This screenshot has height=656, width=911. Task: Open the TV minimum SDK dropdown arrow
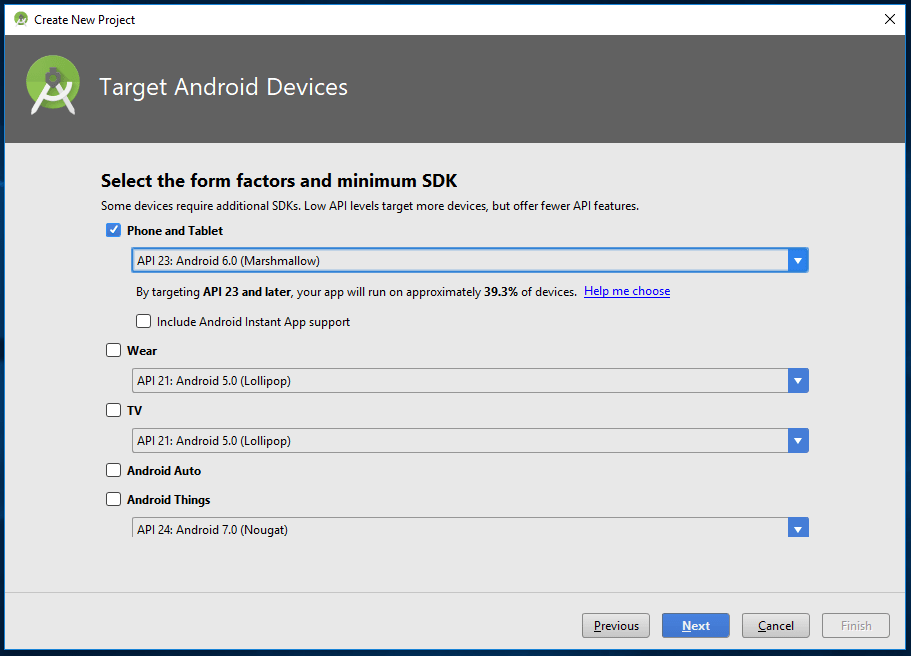(797, 441)
